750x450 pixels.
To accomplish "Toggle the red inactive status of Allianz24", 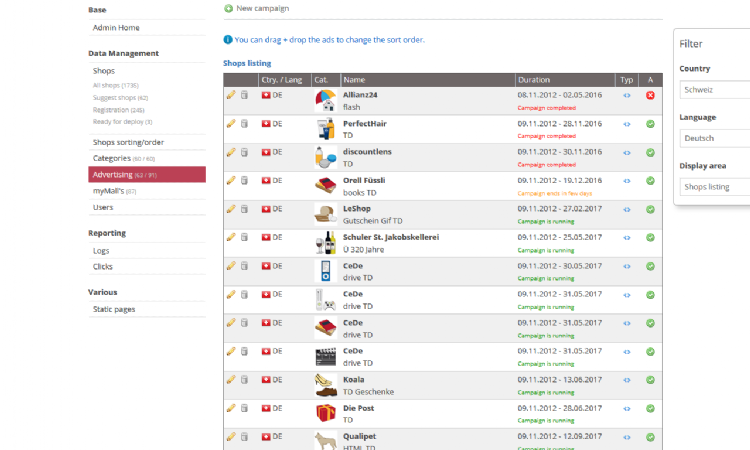I will (650, 95).
